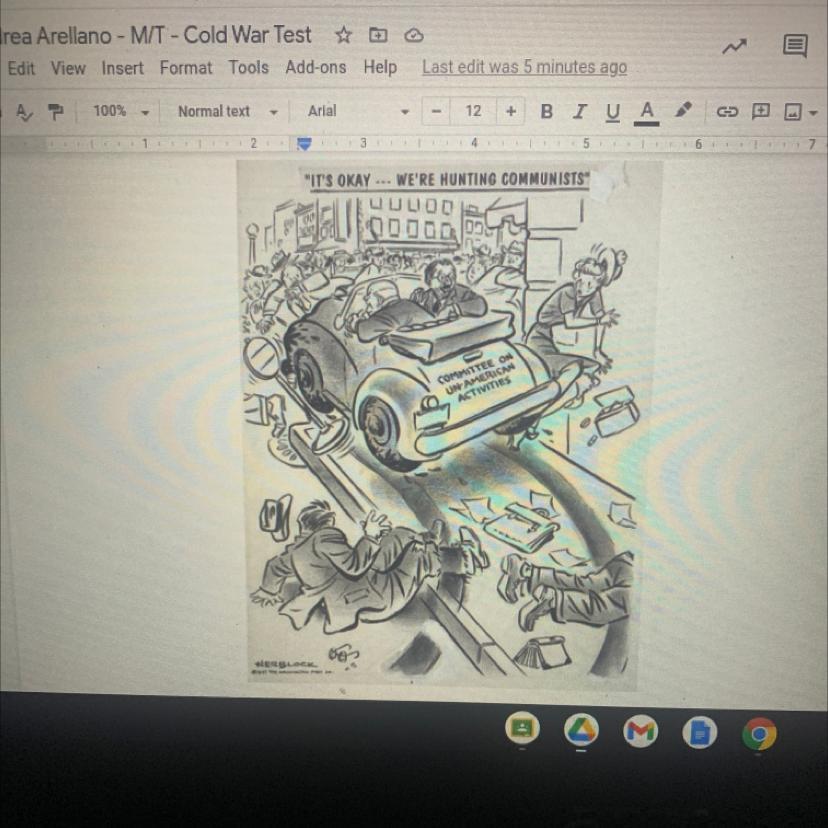Open the Edit menu
The height and width of the screenshot is (828, 828).
tap(21, 68)
